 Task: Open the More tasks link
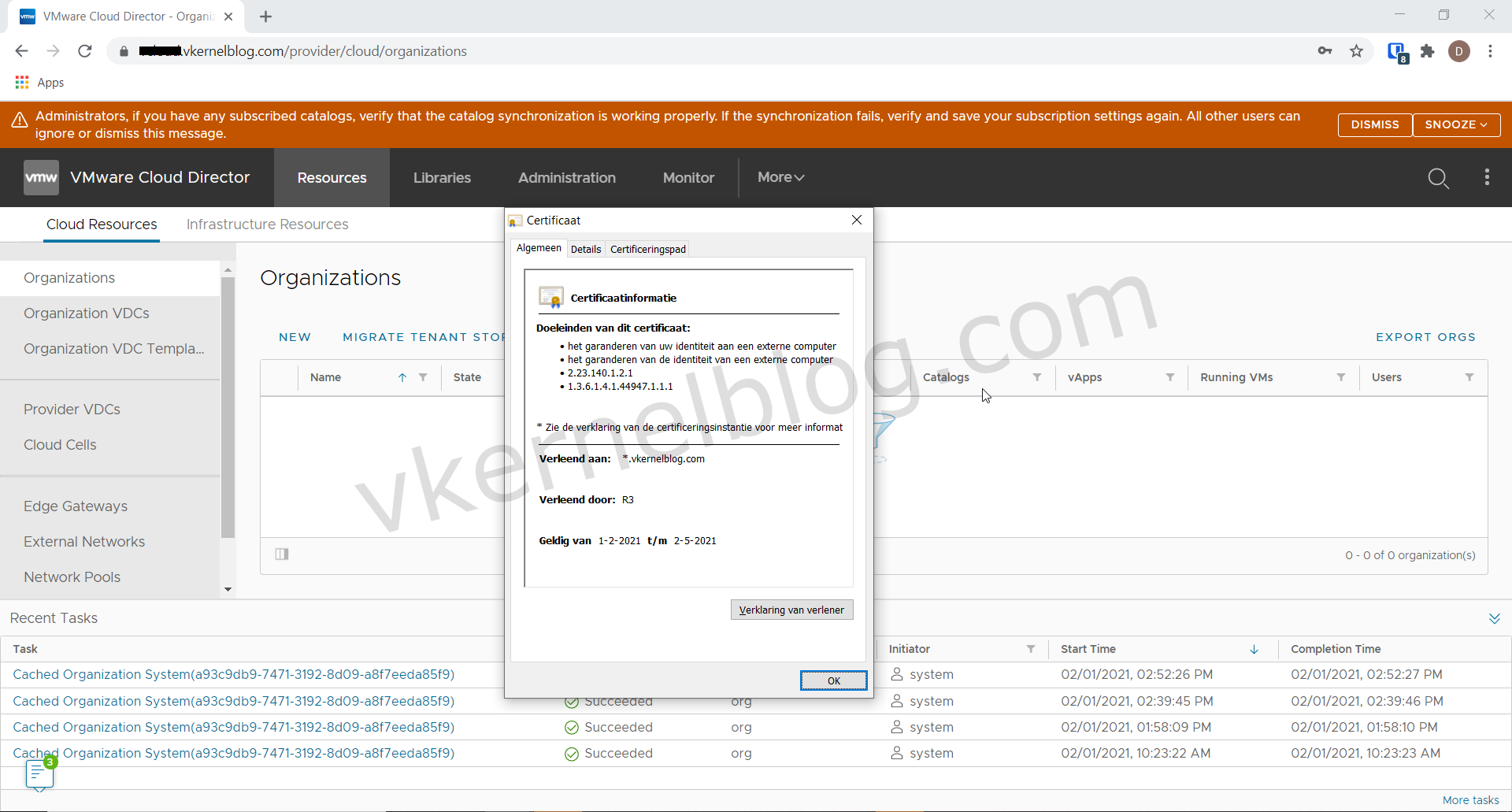click(x=1473, y=800)
